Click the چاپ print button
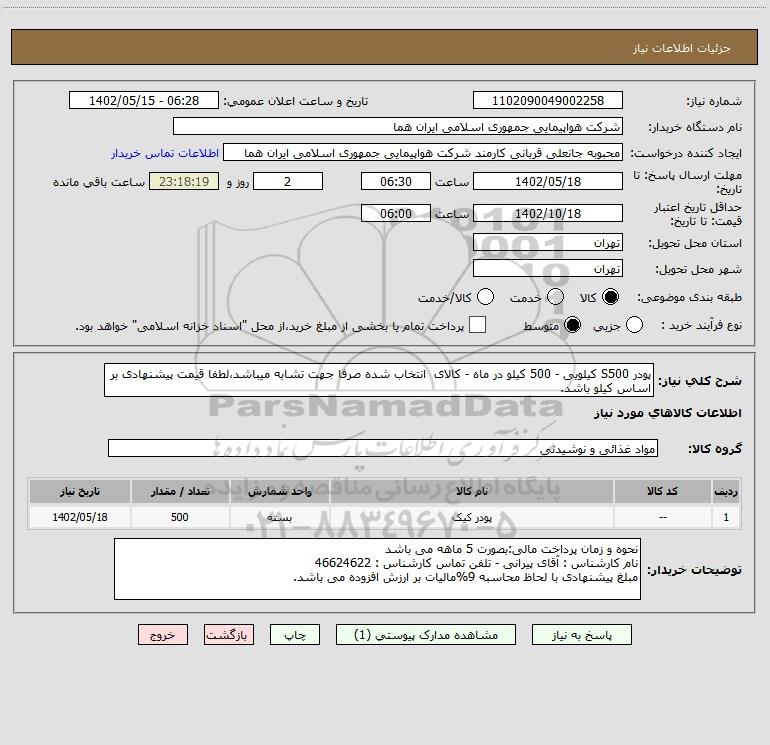The height and width of the screenshot is (745, 770). point(295,635)
